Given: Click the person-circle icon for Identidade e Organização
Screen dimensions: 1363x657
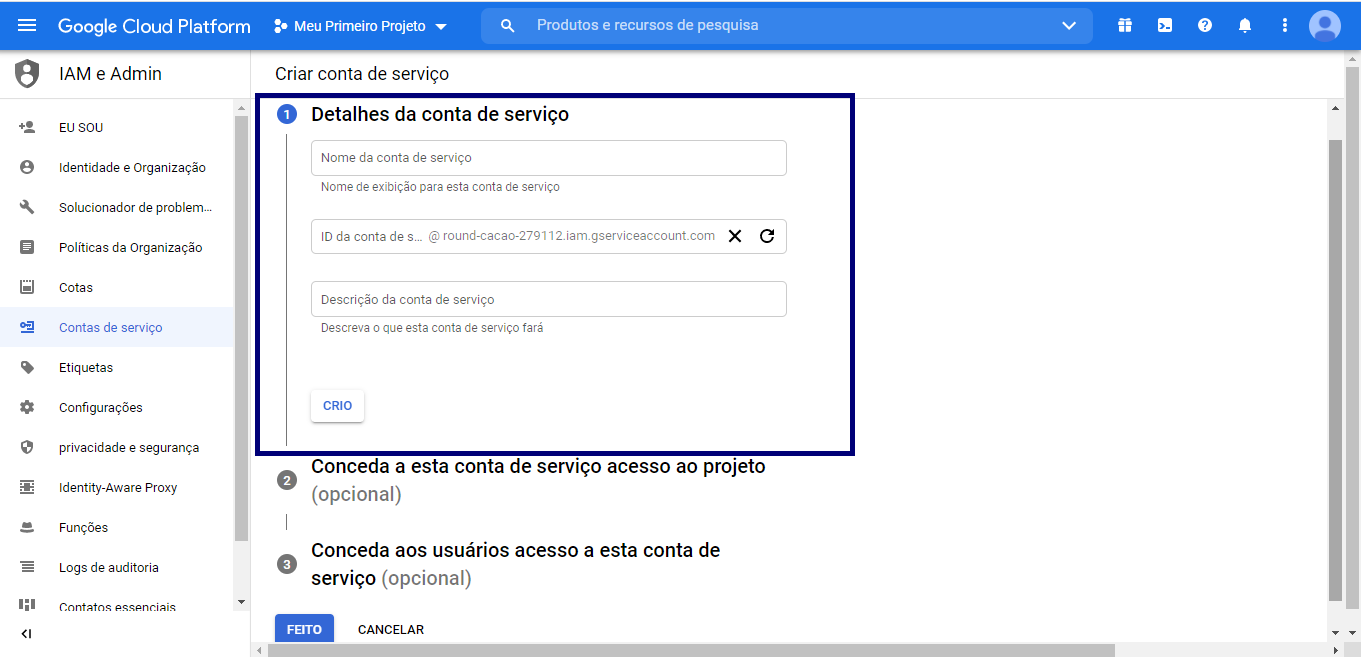Looking at the screenshot, I should [27, 167].
